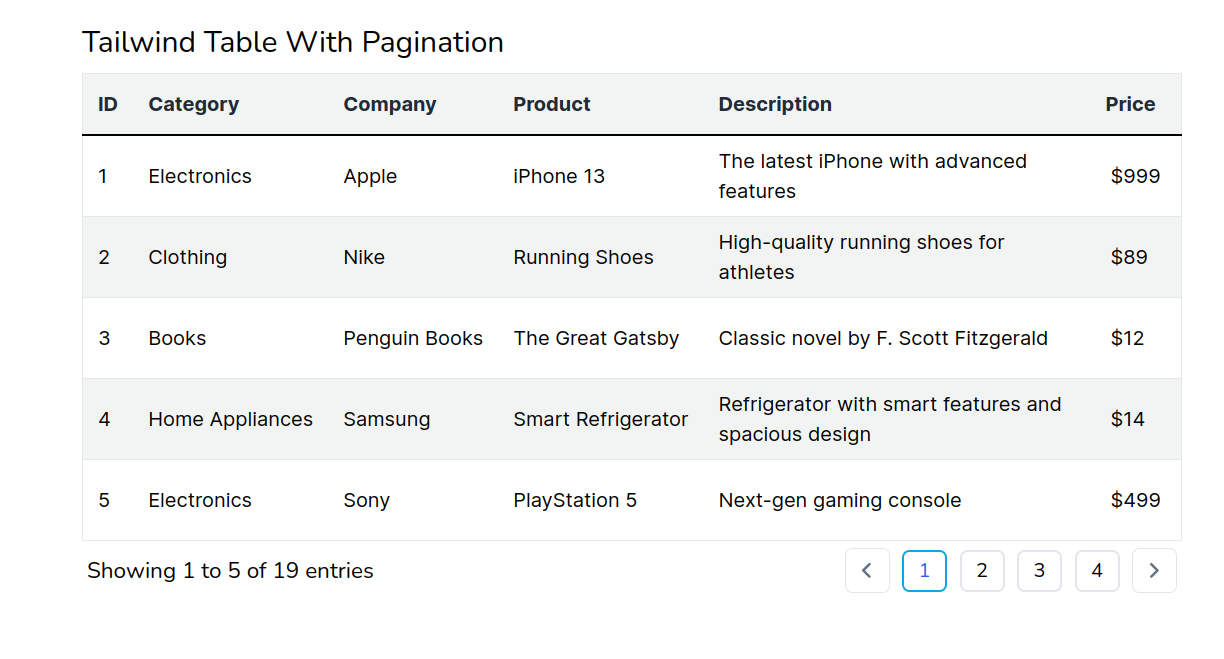Select The Great Gatsby row entry
Viewport: 1224px width, 659px height.
click(596, 339)
